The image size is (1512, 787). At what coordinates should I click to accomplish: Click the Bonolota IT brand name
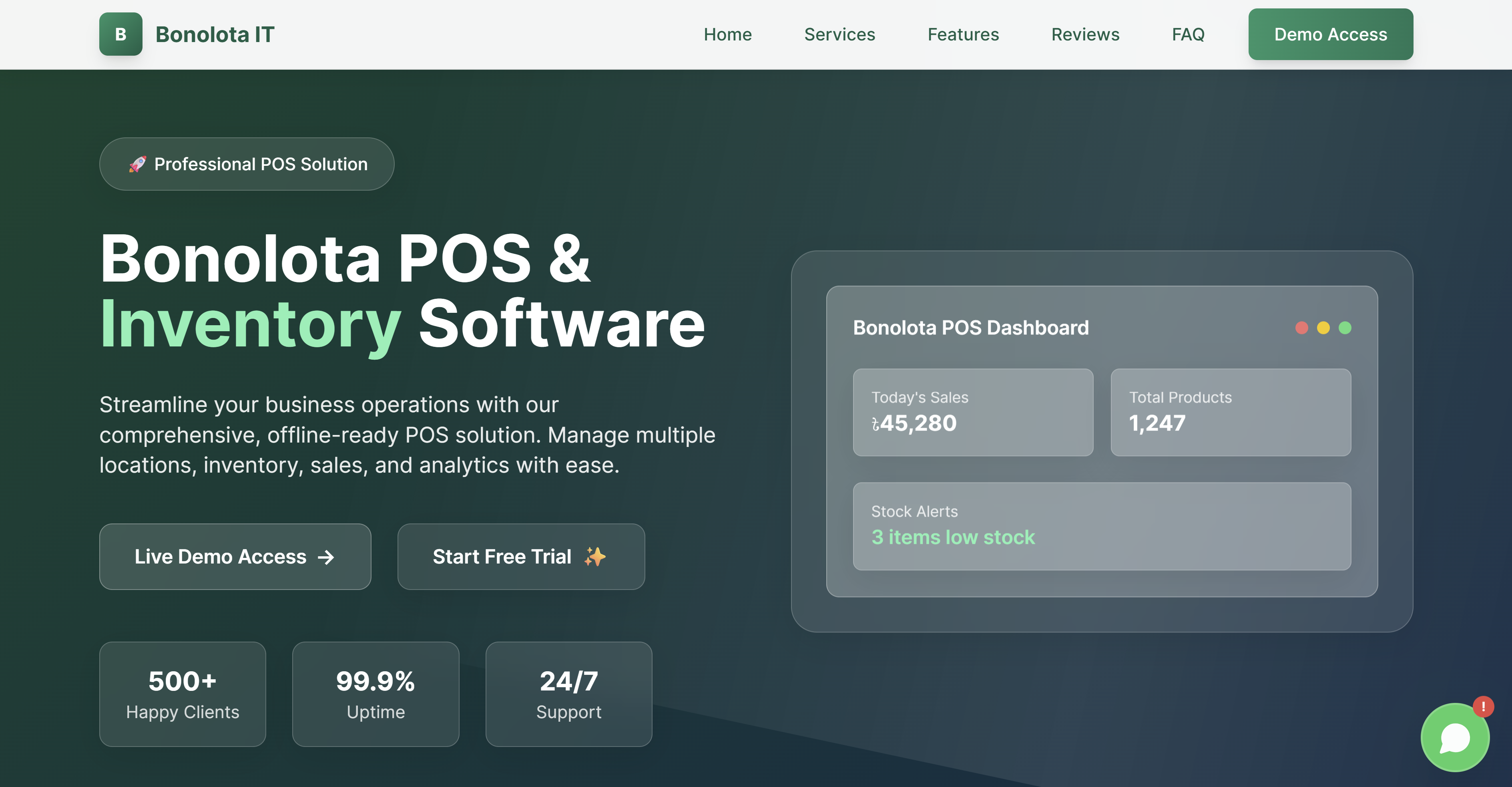[x=214, y=35]
